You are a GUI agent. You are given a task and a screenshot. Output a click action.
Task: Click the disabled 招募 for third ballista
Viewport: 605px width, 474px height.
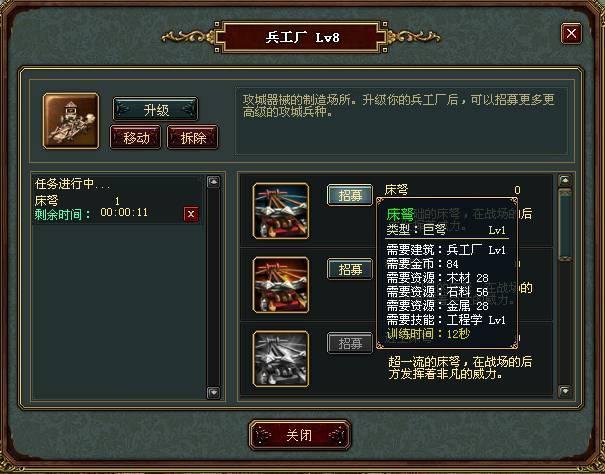click(350, 343)
